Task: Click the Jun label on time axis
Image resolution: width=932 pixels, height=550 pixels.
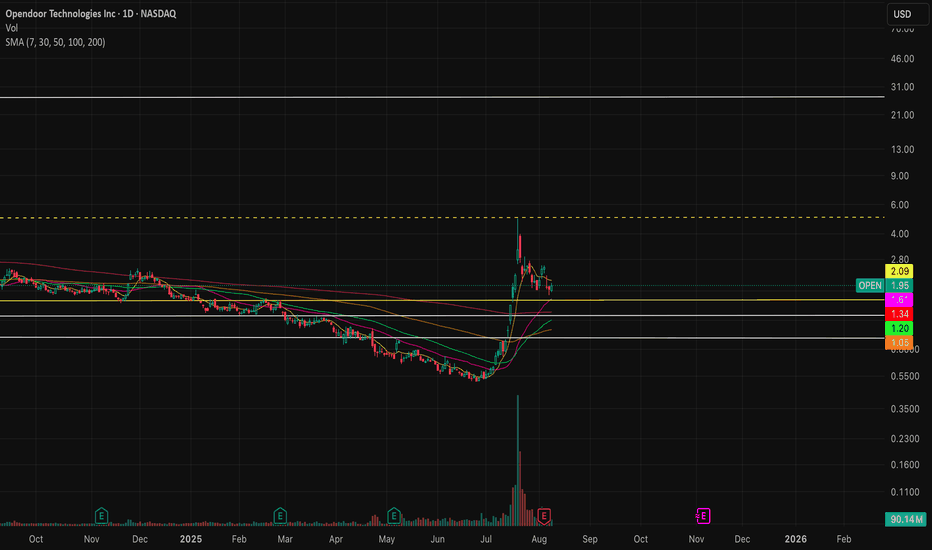Action: pyautogui.click(x=437, y=539)
